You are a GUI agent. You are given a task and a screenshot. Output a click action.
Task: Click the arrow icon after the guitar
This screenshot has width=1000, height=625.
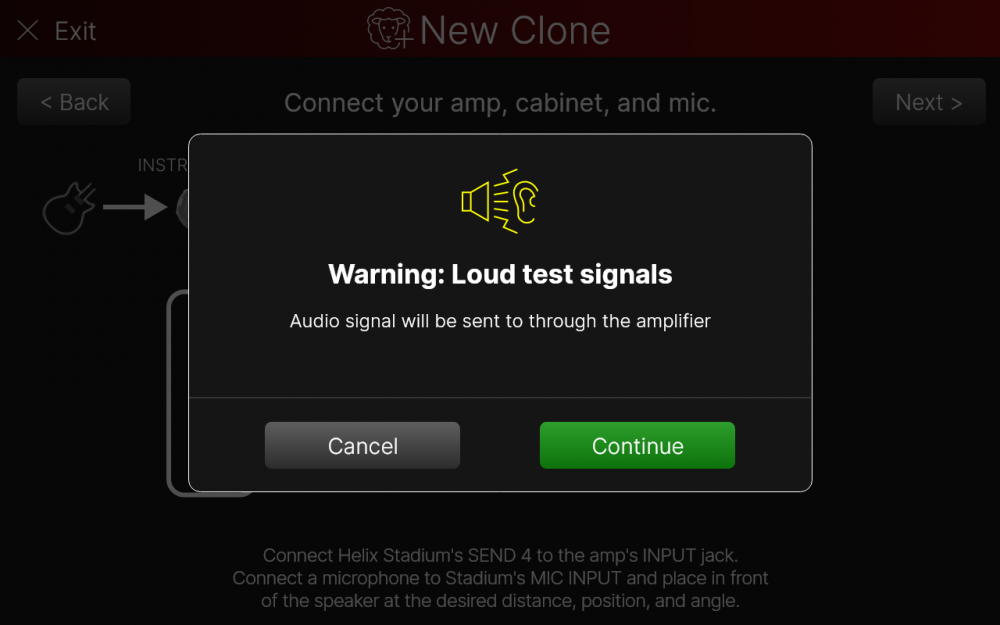(135, 207)
